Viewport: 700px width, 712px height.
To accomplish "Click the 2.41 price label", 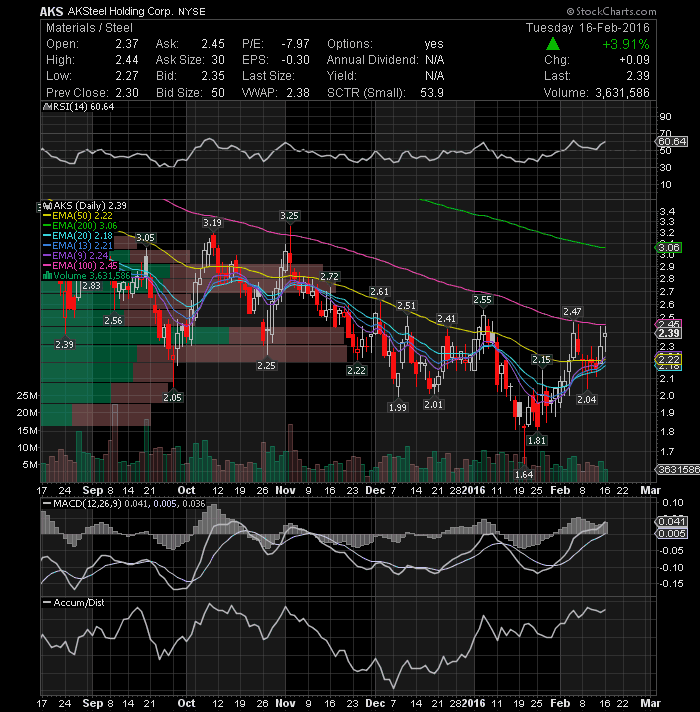I will coord(446,319).
